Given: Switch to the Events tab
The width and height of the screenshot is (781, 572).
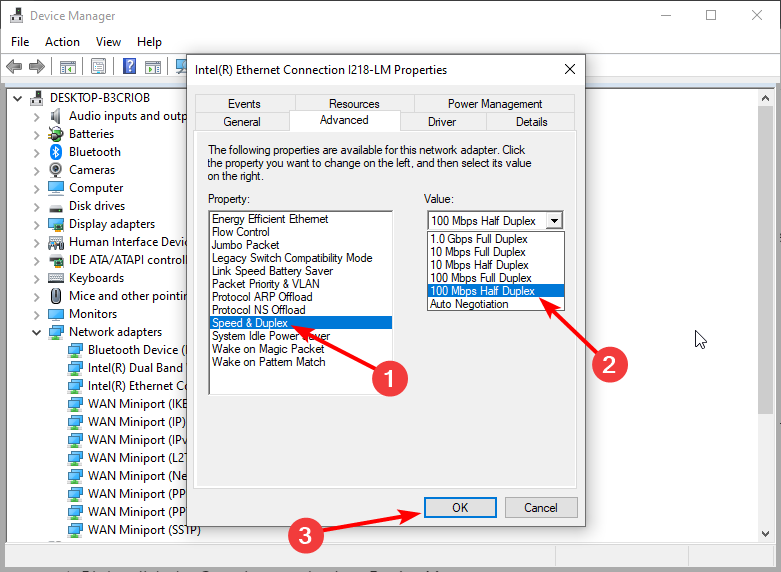Looking at the screenshot, I should click(x=244, y=104).
